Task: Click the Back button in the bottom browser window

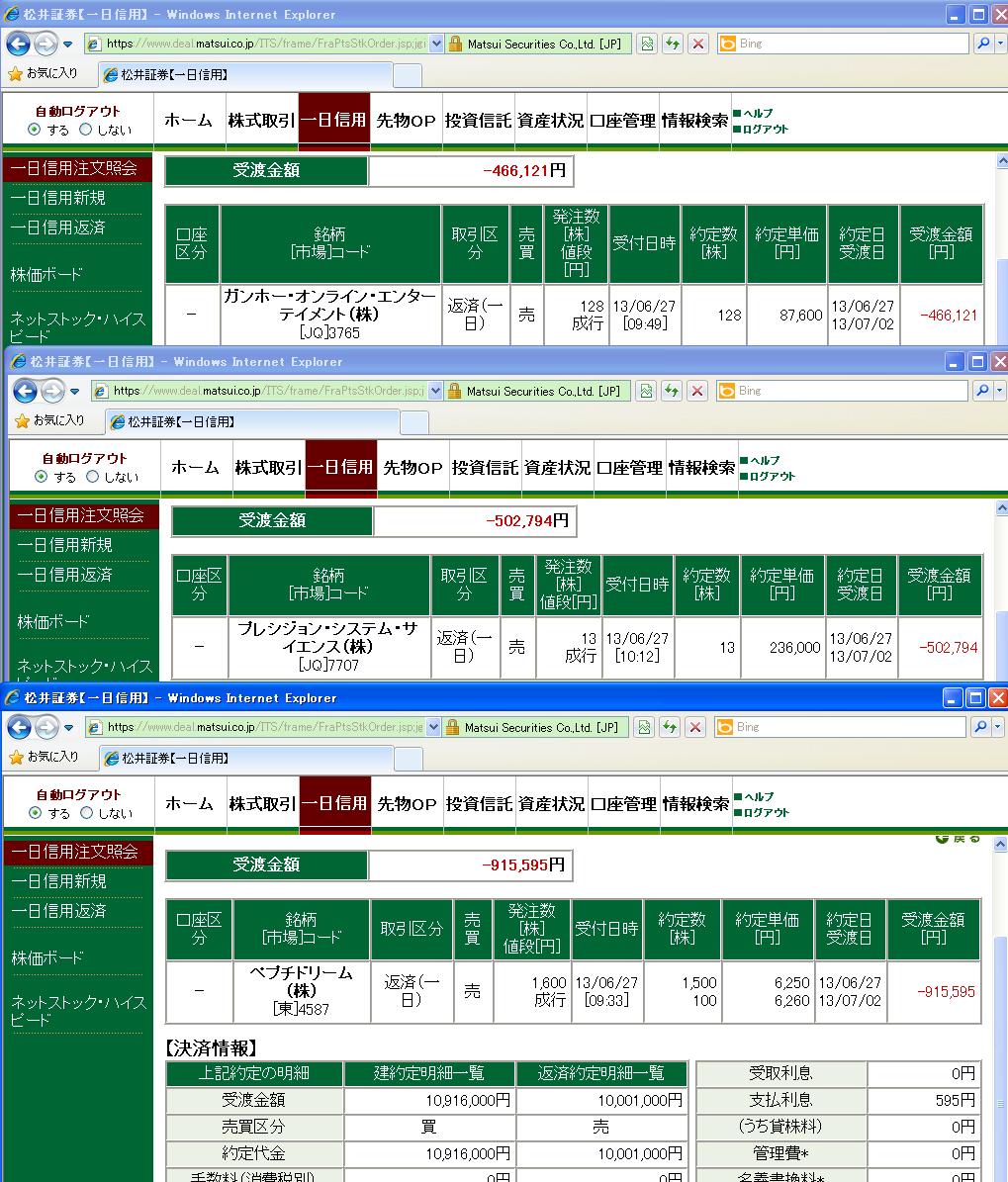Action: (19, 727)
